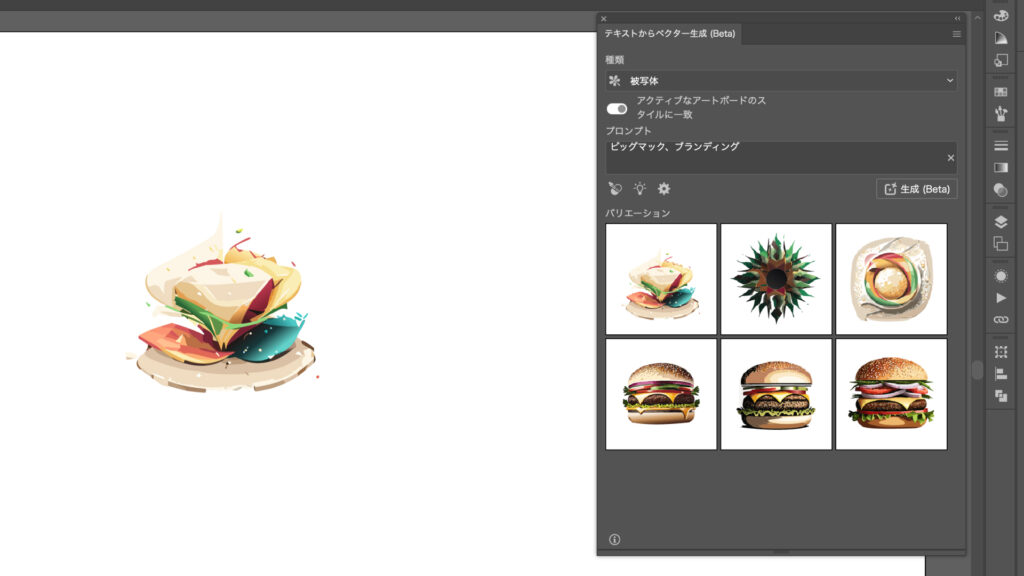Screen dimensions: 1024x576
Task: Open the panel hamburger options menu
Action: [956, 34]
